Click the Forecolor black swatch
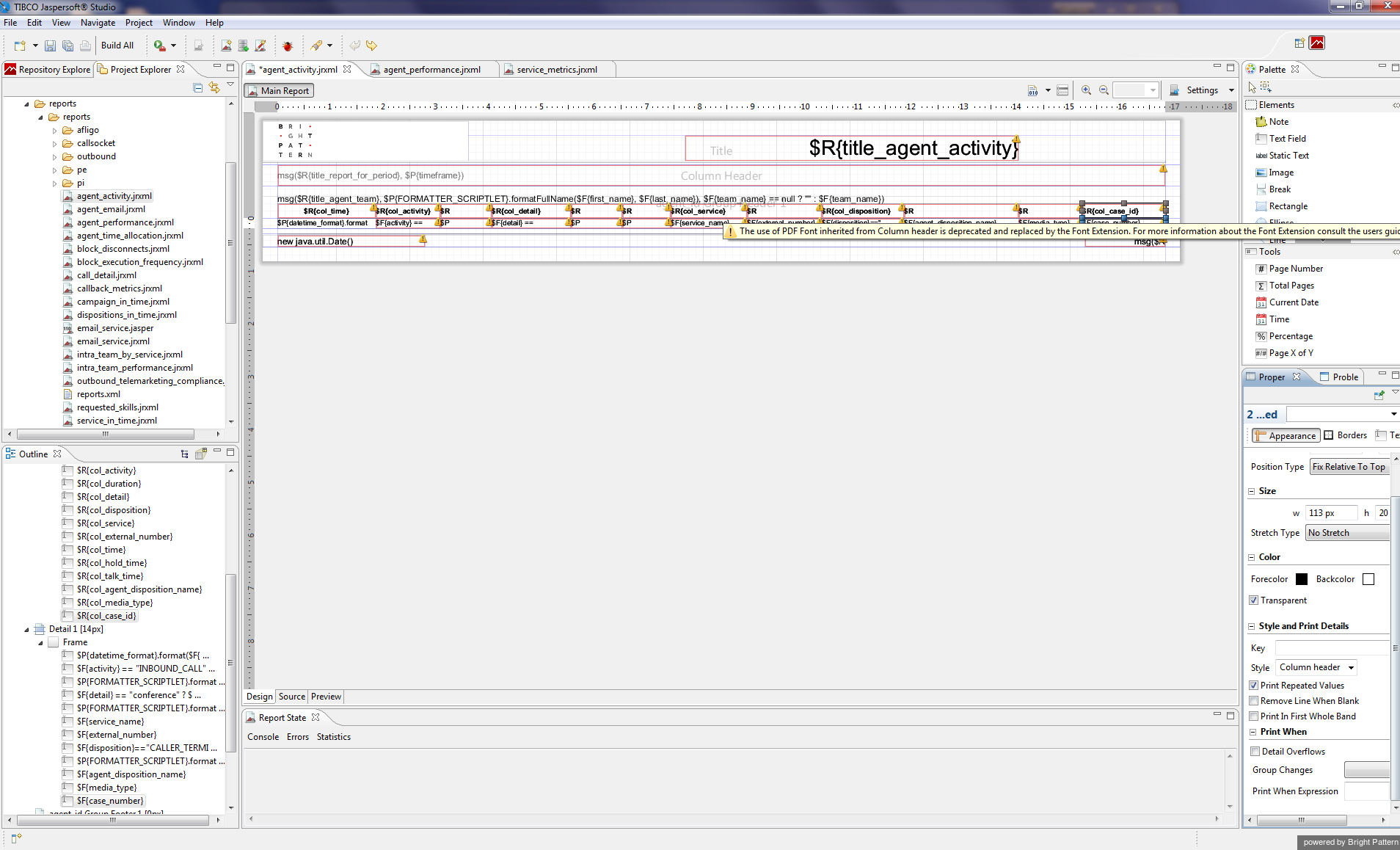Image resolution: width=1400 pixels, height=850 pixels. (1302, 579)
